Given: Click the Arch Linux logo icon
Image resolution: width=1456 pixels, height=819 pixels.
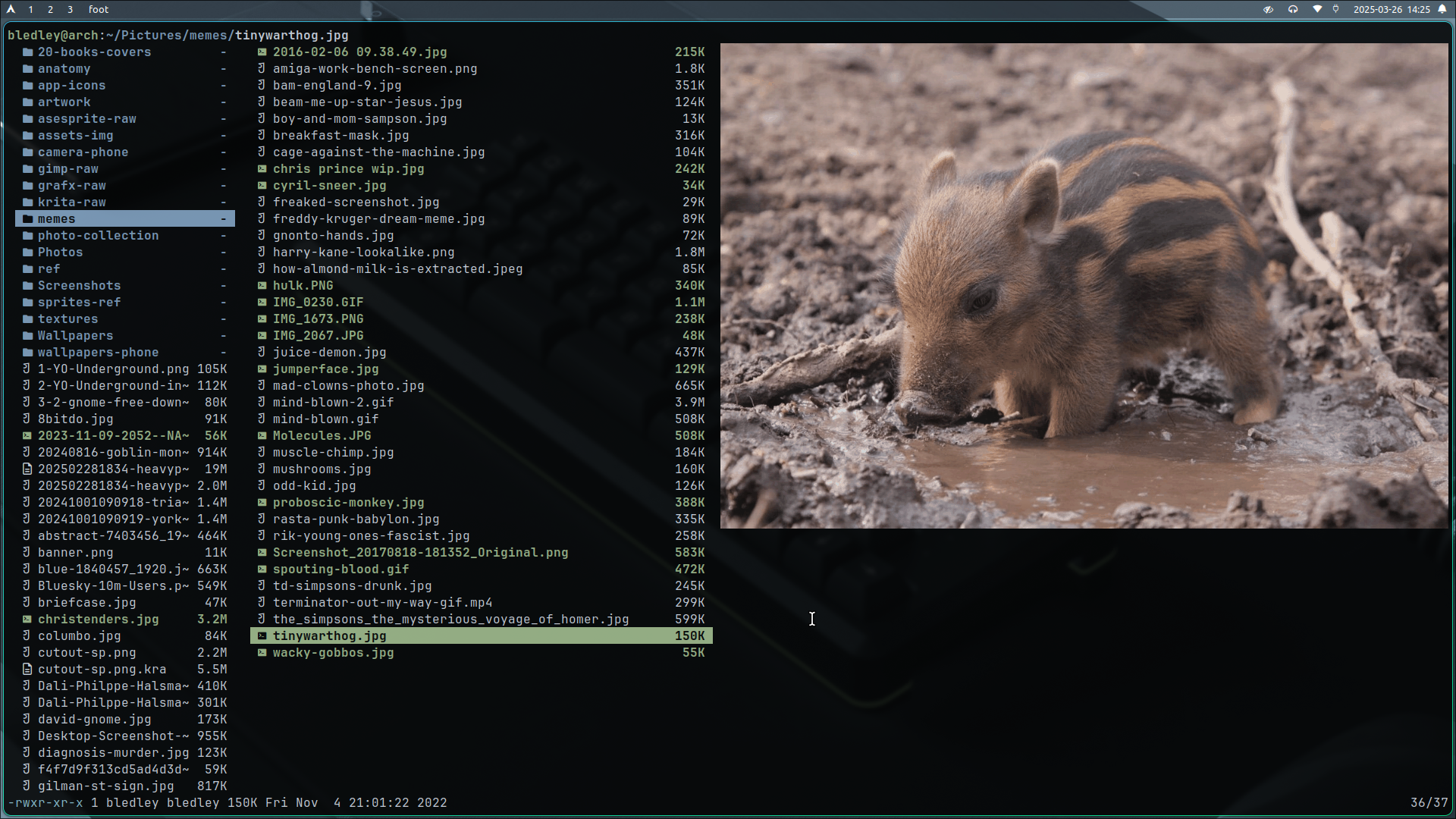Looking at the screenshot, I should [11, 9].
